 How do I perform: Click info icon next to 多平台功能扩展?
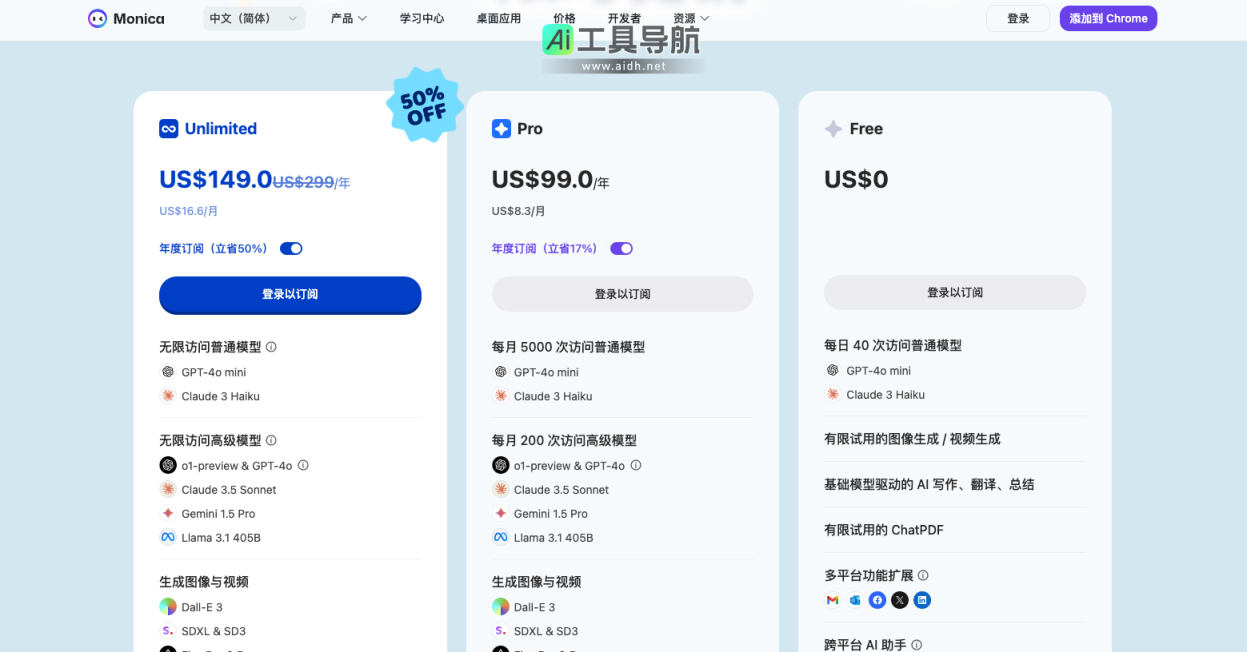(923, 575)
